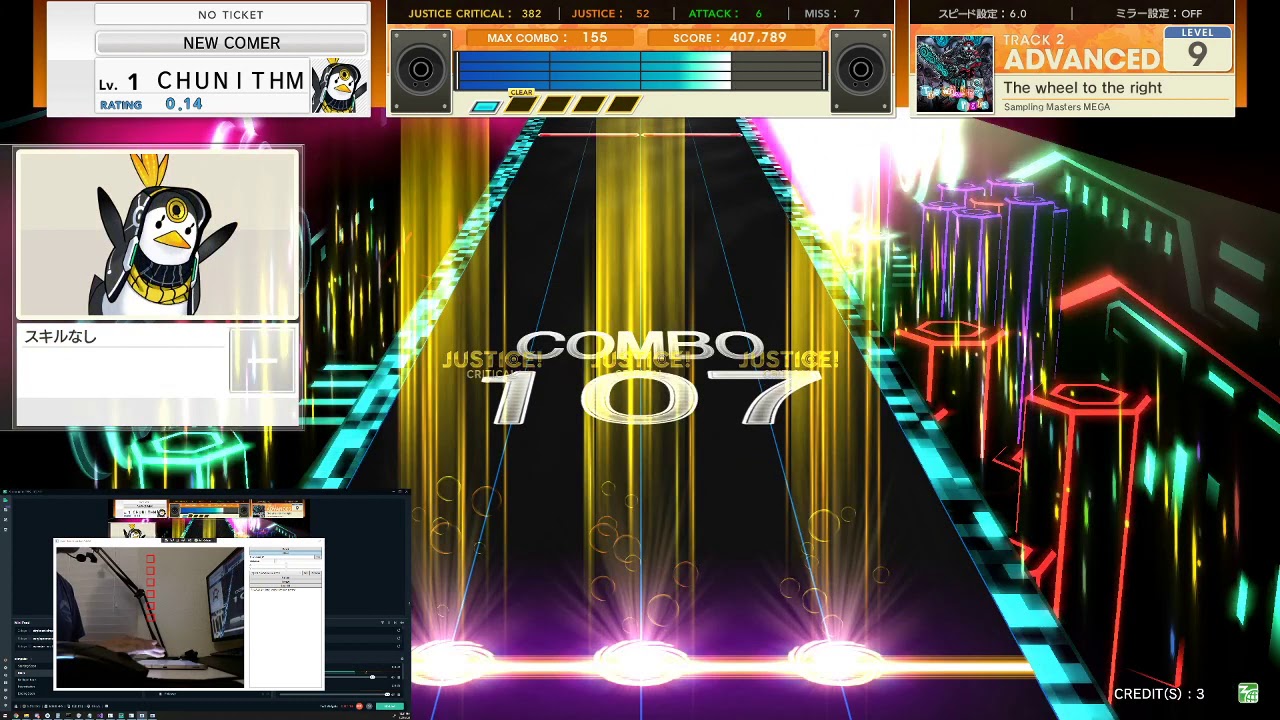This screenshot has height=720, width=1280.
Task: Click the yellow CLEAR marker under the gauge
Action: click(x=521, y=92)
